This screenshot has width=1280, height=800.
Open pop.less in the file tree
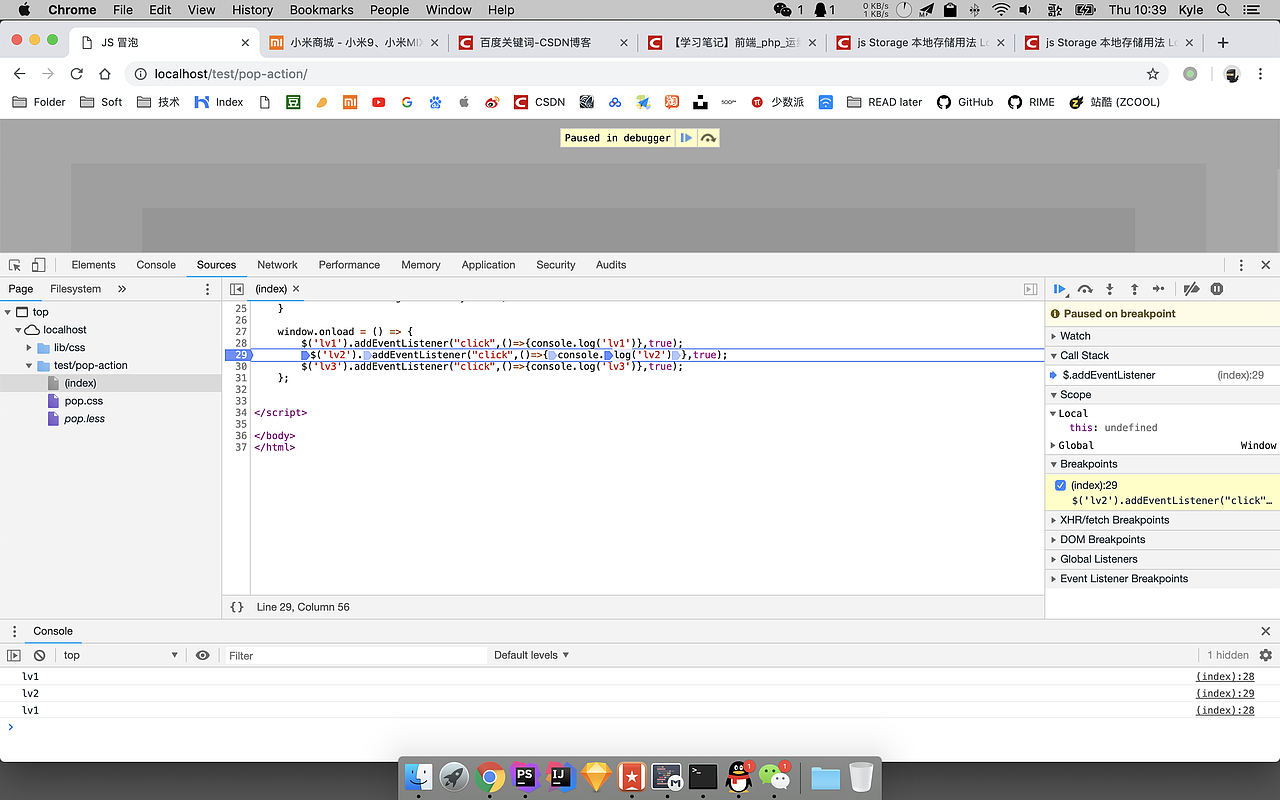[84, 419]
